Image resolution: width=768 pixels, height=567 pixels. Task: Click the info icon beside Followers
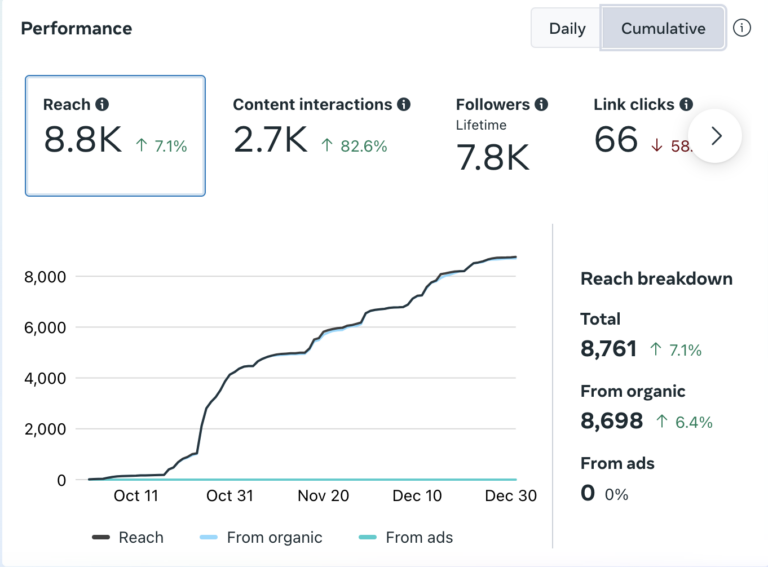tap(541, 104)
